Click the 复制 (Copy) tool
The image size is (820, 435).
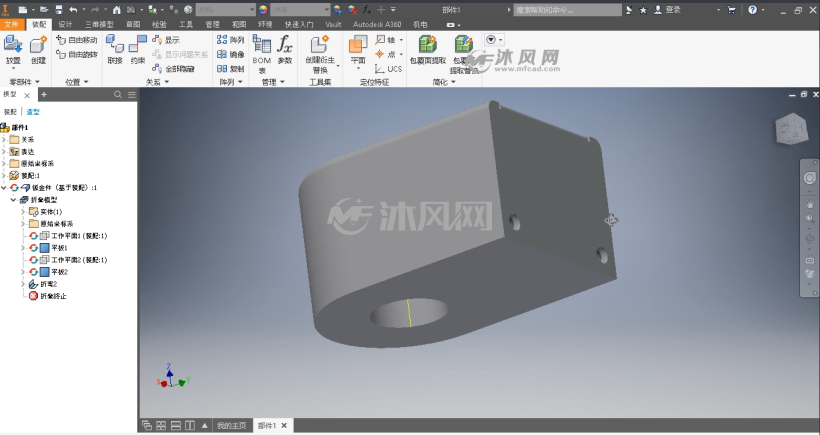pos(231,68)
